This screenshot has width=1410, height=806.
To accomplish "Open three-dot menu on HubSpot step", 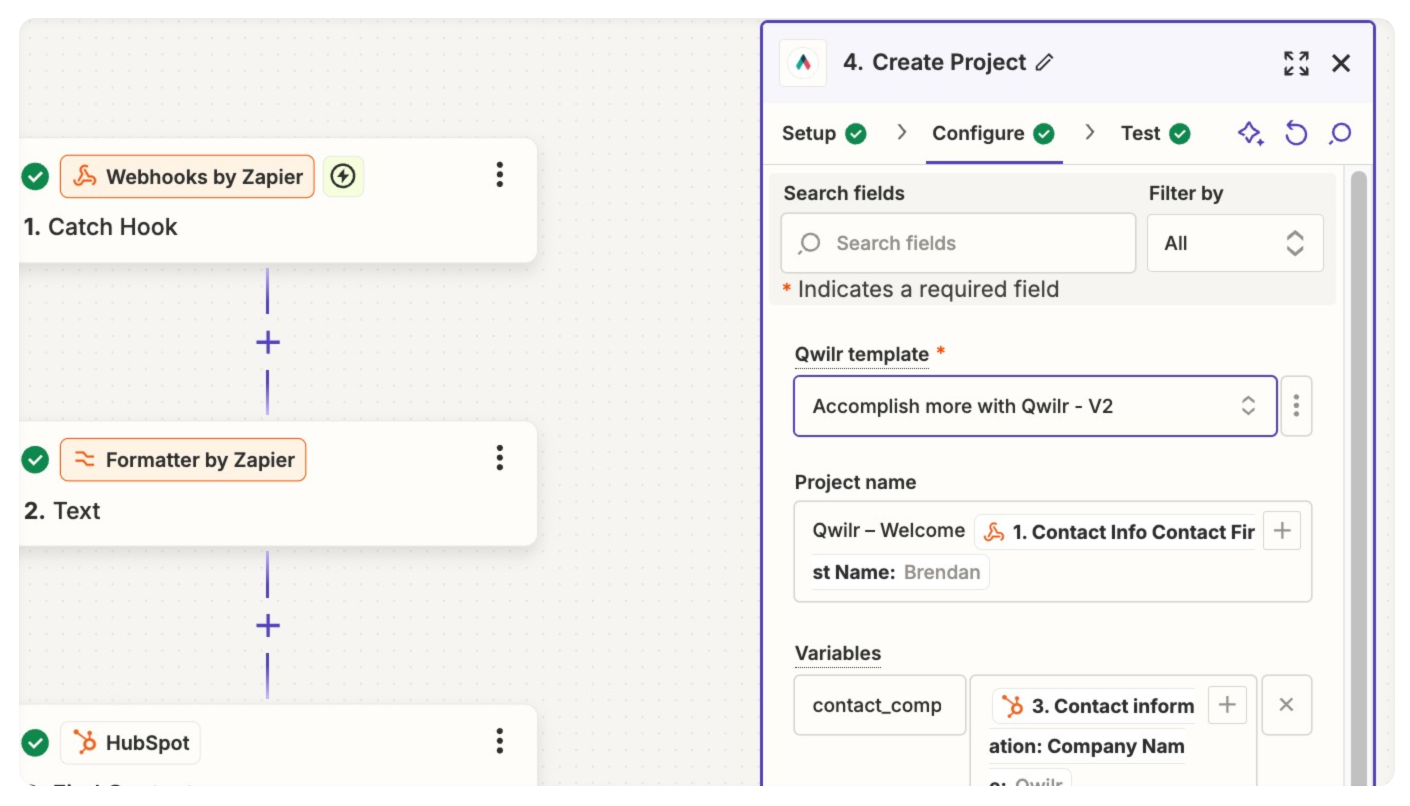I will point(500,742).
